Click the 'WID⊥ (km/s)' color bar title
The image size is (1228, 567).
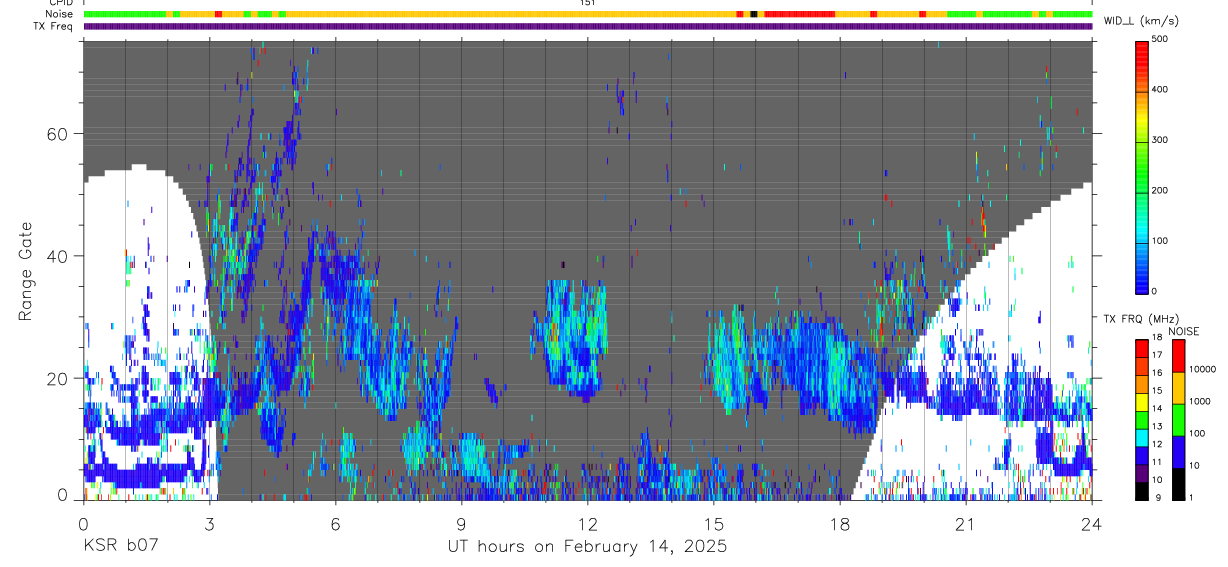click(x=1140, y=20)
